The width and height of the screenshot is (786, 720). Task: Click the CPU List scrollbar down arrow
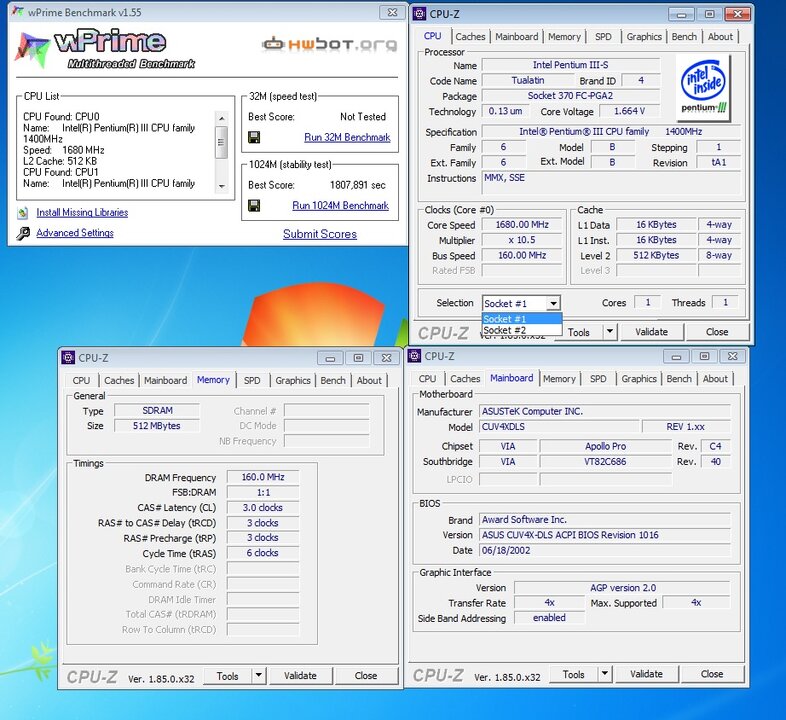coord(222,186)
